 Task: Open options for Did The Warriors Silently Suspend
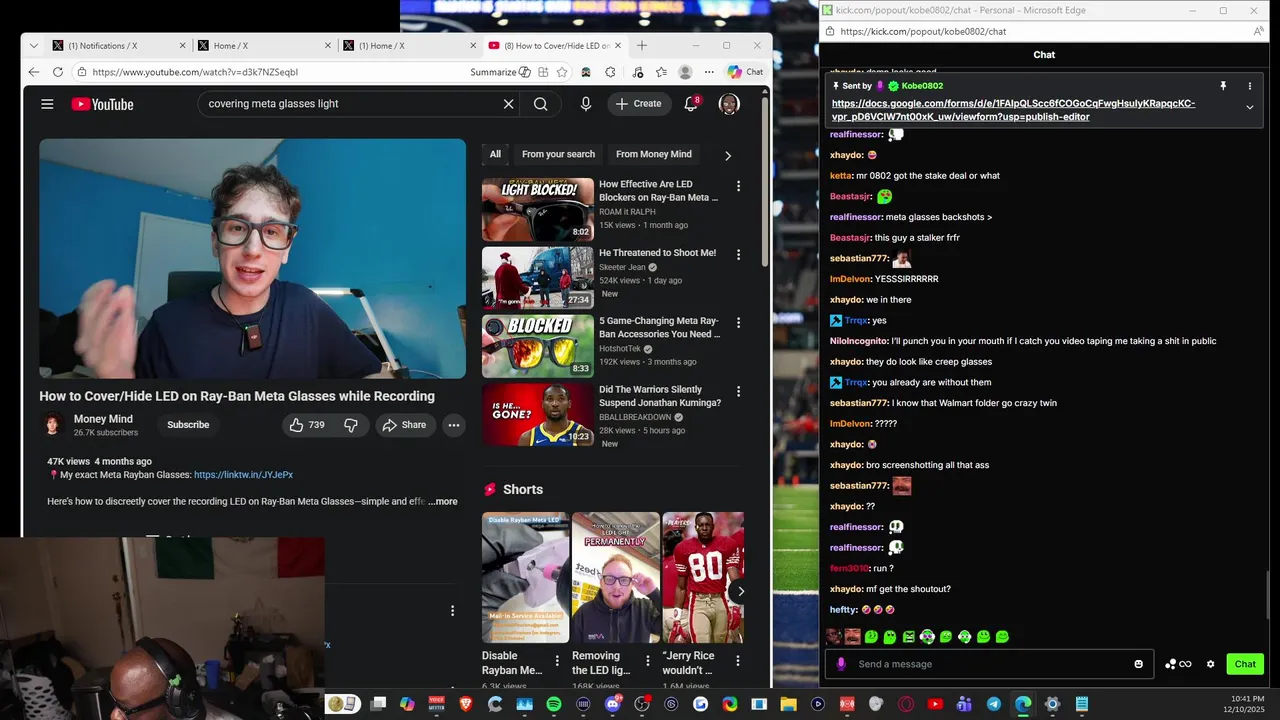pos(738,392)
